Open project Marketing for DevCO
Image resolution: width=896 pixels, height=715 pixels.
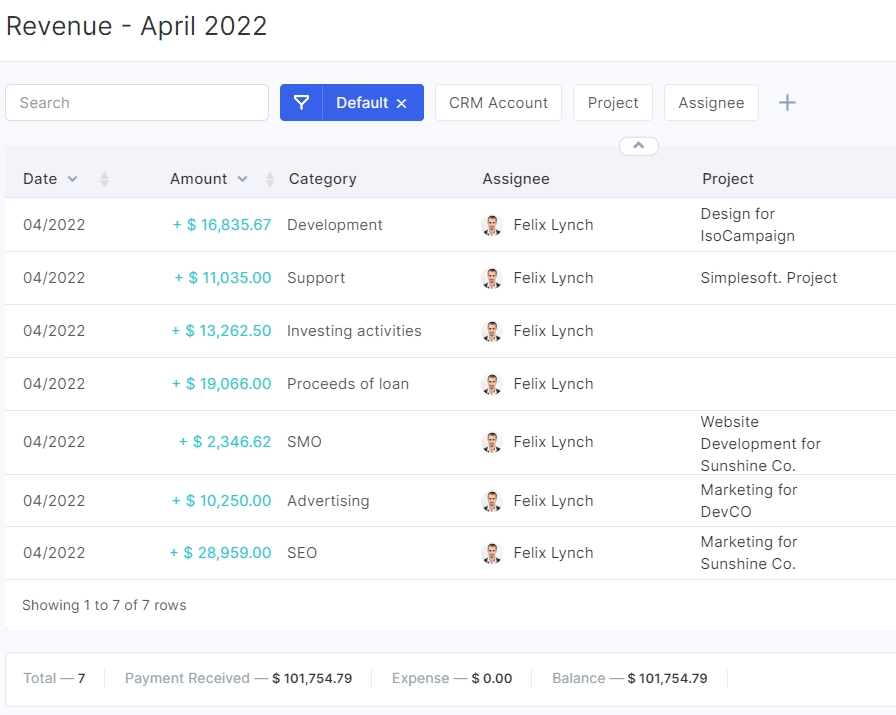point(749,501)
